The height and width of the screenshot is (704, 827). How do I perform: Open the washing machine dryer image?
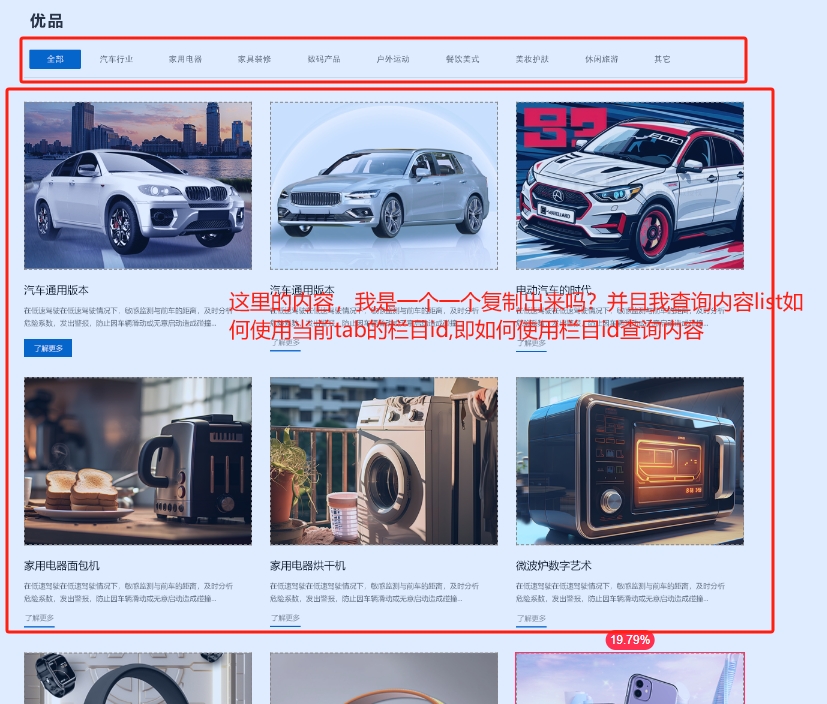coord(384,461)
